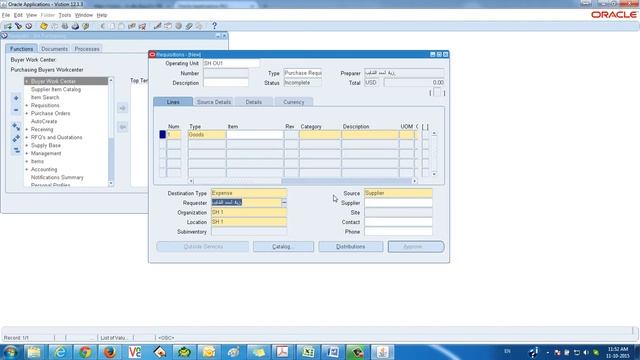Click the requisition Description field

click(226, 83)
